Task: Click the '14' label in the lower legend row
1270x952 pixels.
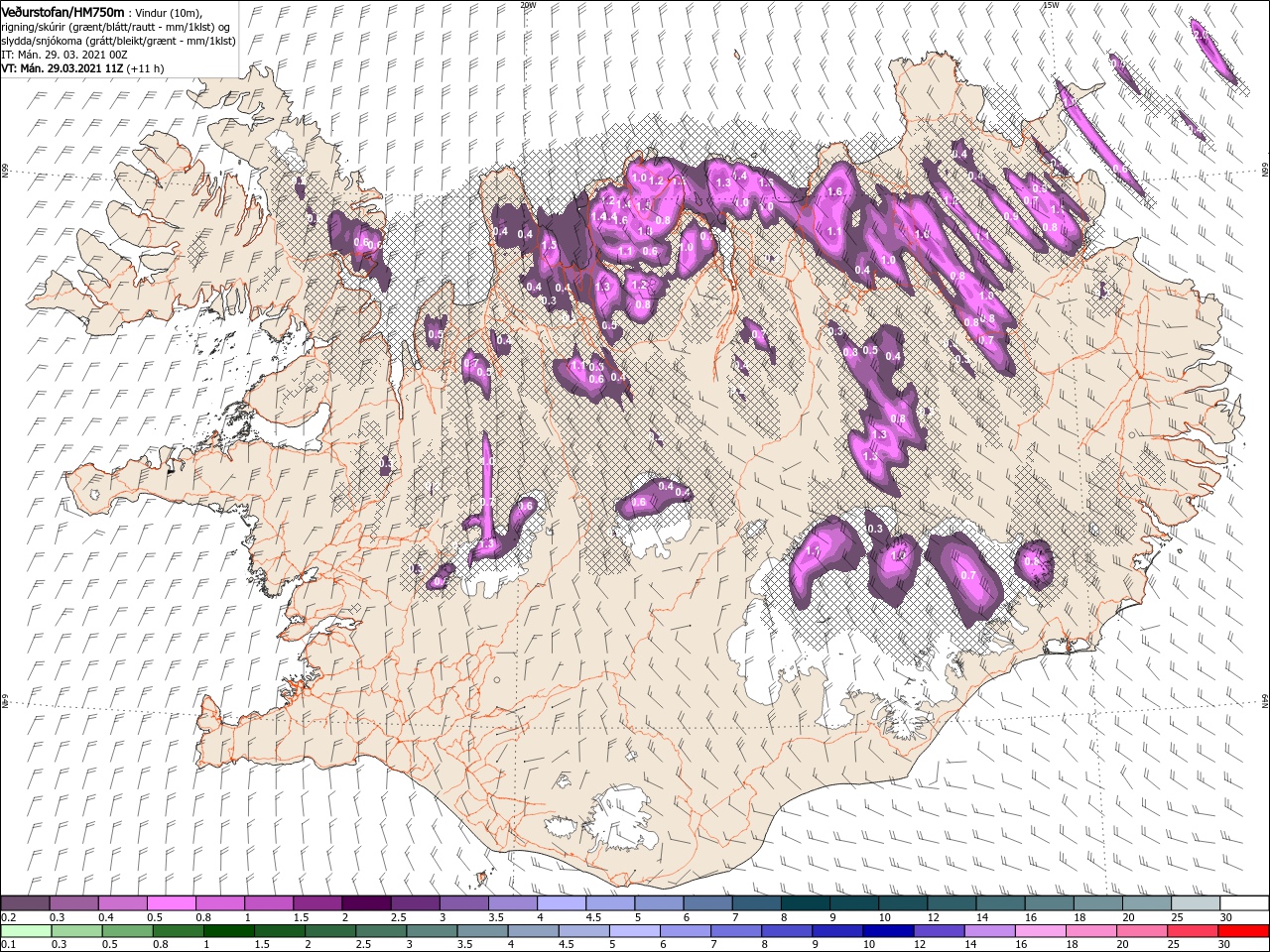Action: click(970, 944)
